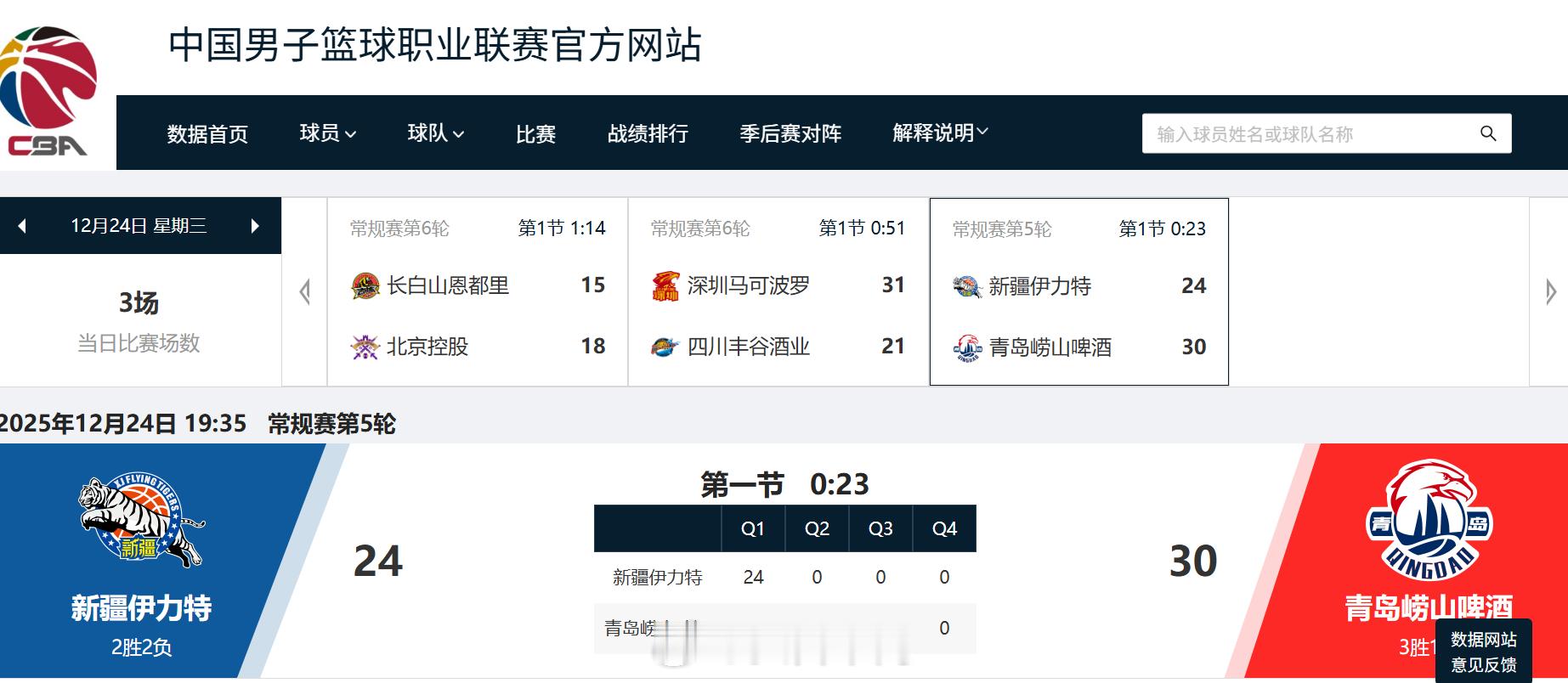Open the 战绩排行 nav item

point(648,134)
